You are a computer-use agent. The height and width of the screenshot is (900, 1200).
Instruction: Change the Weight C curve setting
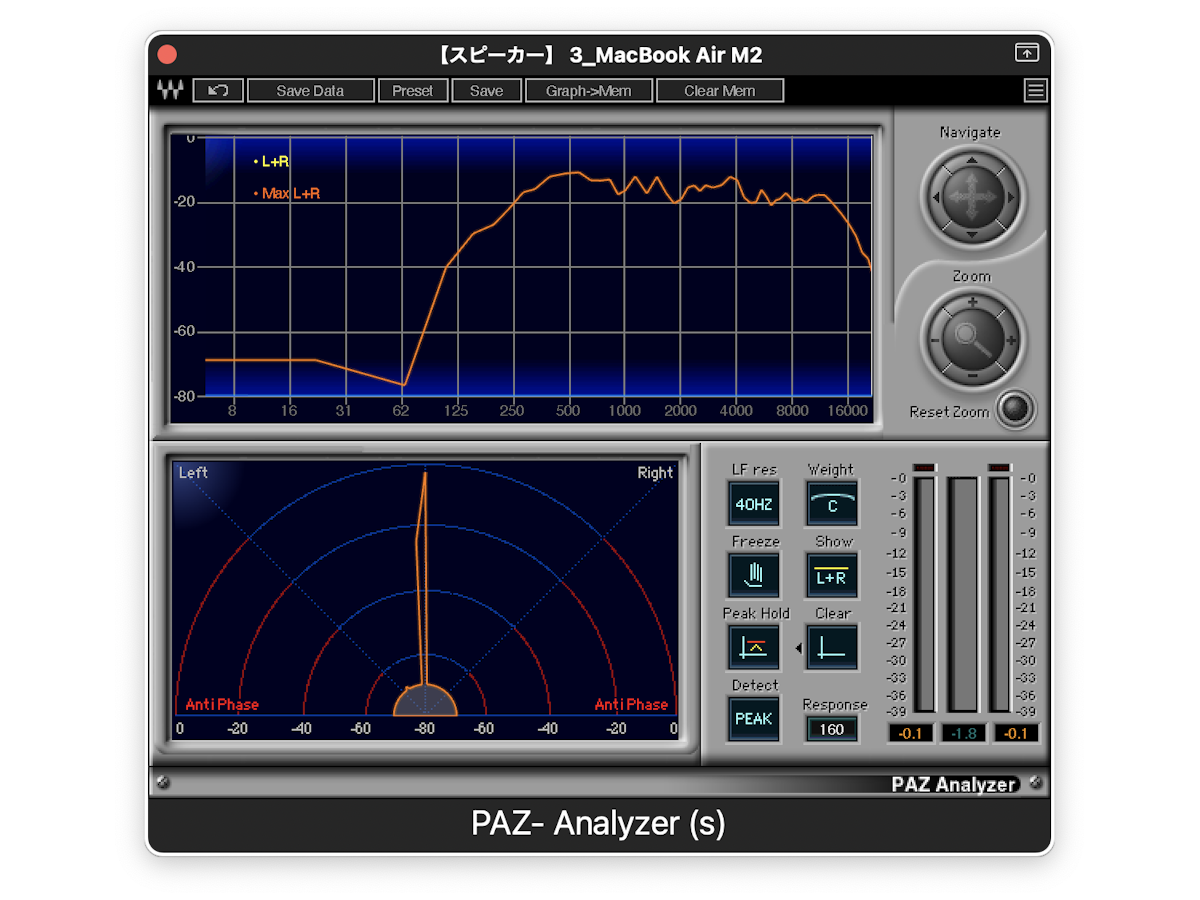(832, 504)
